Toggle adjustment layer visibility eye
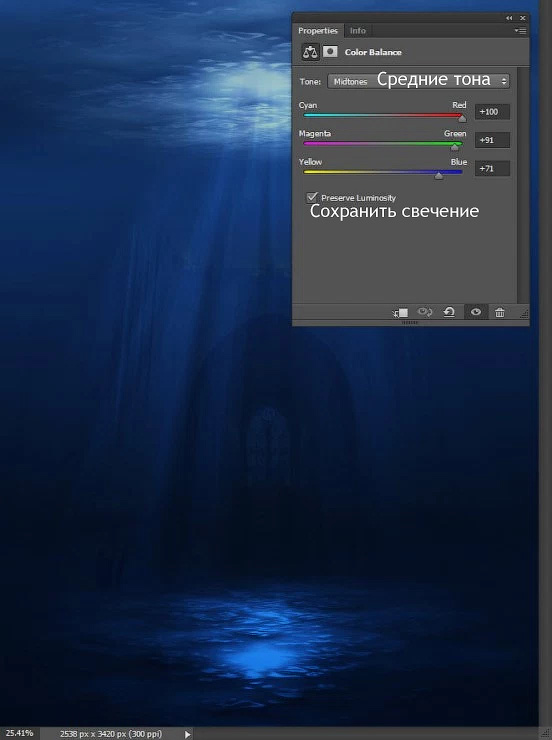 pos(476,312)
